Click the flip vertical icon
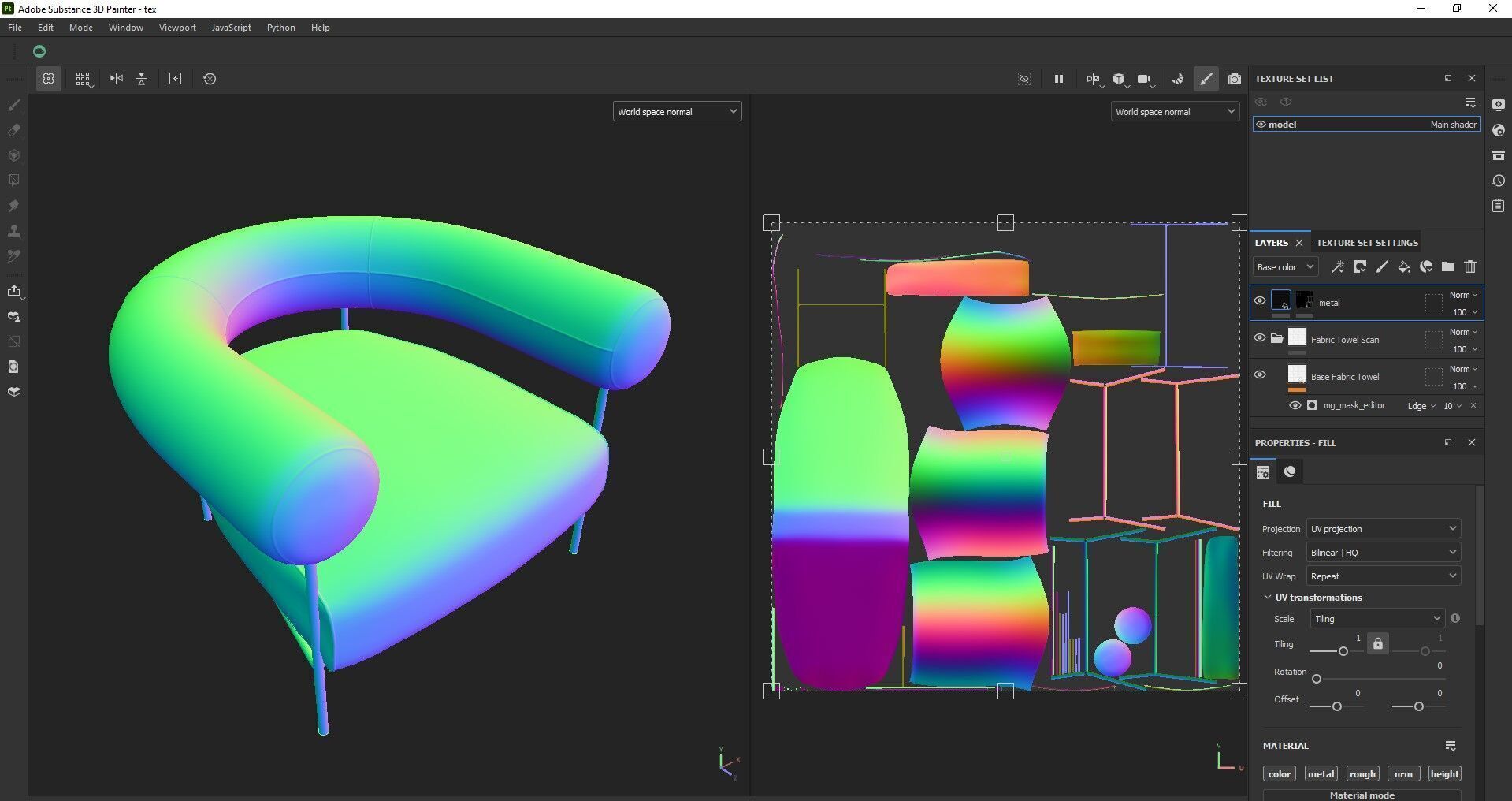Viewport: 1512px width, 801px height. (x=142, y=79)
